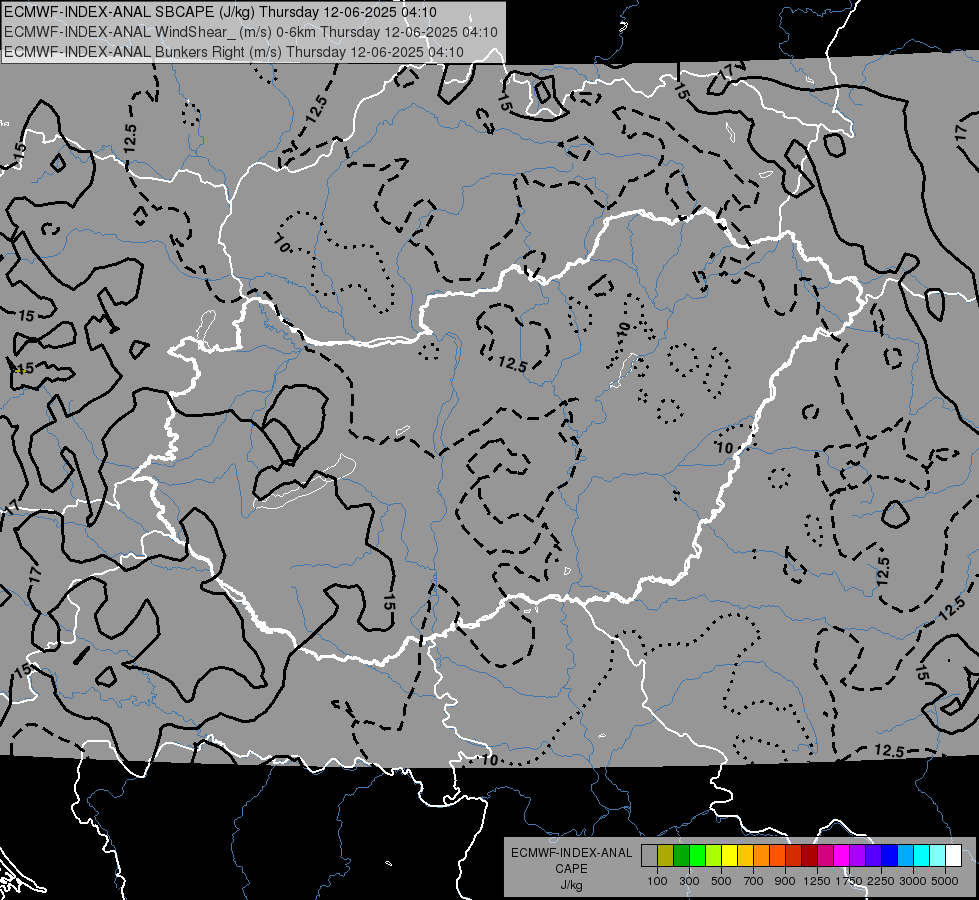The width and height of the screenshot is (979, 900).
Task: Click the gray swatch in CAPE legend
Action: coord(649,856)
